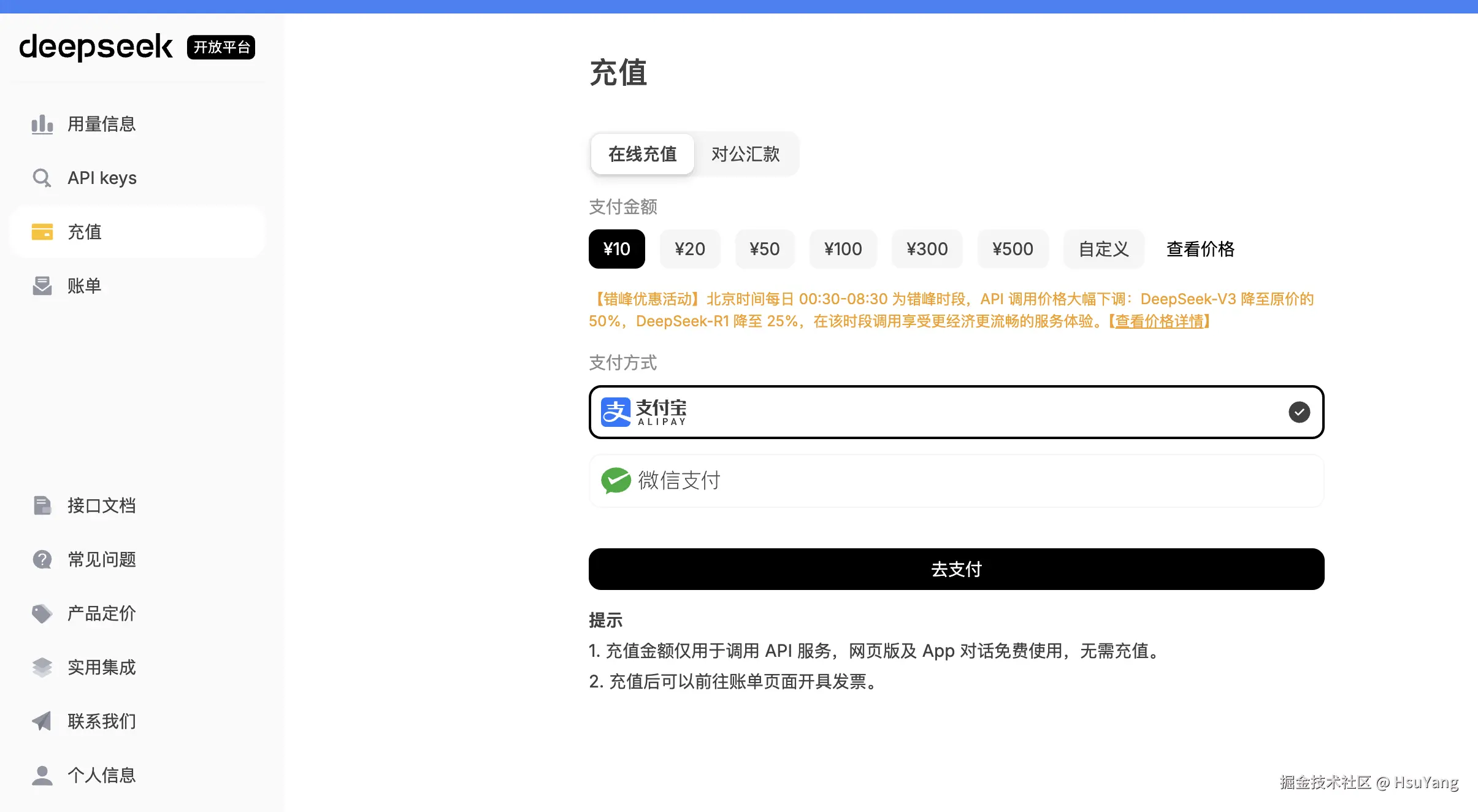Click the usage info bar chart icon

pyautogui.click(x=42, y=124)
